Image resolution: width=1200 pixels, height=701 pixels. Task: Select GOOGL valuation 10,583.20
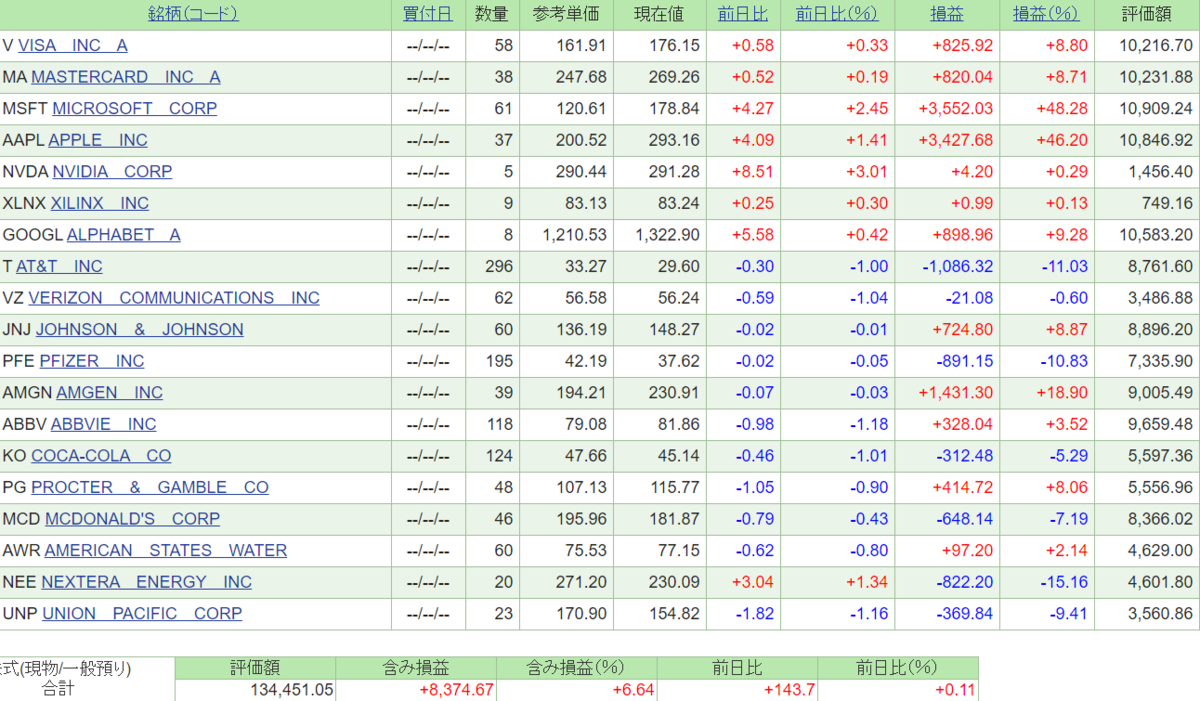(1156, 235)
